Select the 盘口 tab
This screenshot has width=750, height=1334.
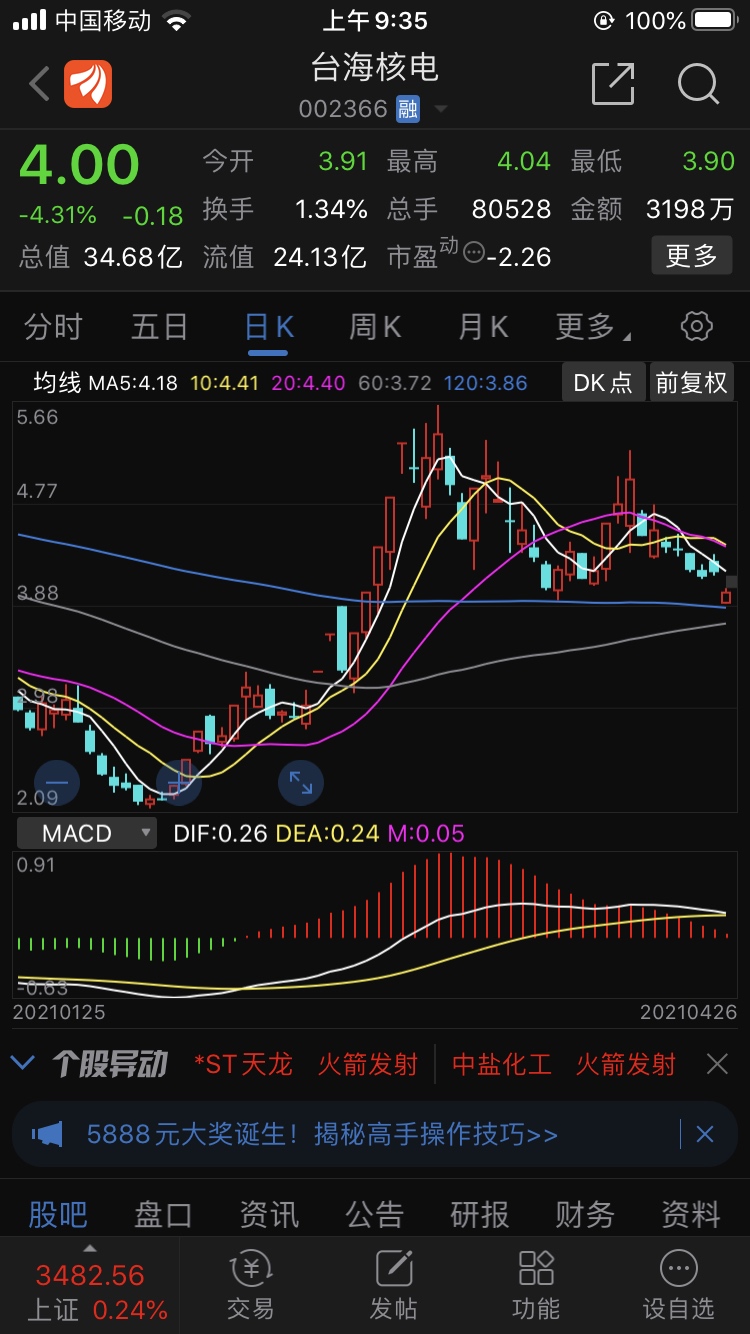pos(163,1214)
